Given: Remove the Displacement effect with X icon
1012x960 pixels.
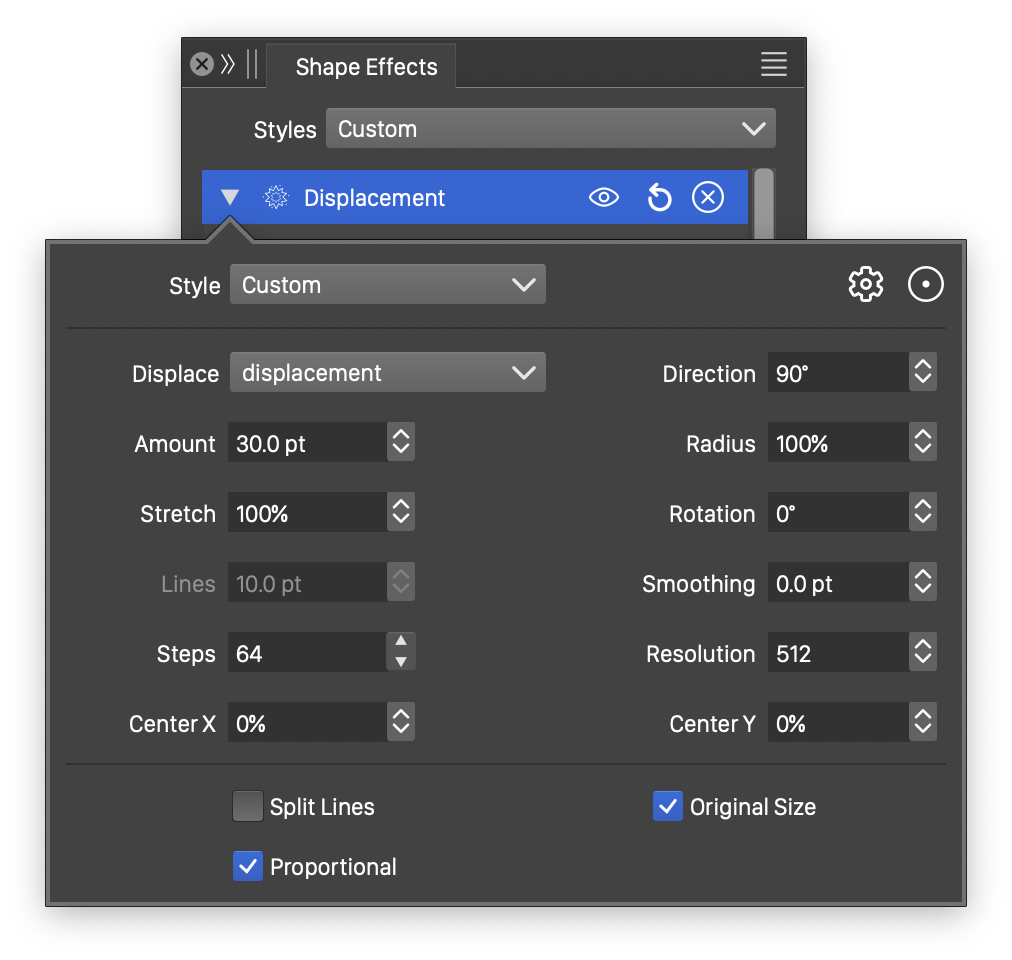Looking at the screenshot, I should tap(708, 198).
